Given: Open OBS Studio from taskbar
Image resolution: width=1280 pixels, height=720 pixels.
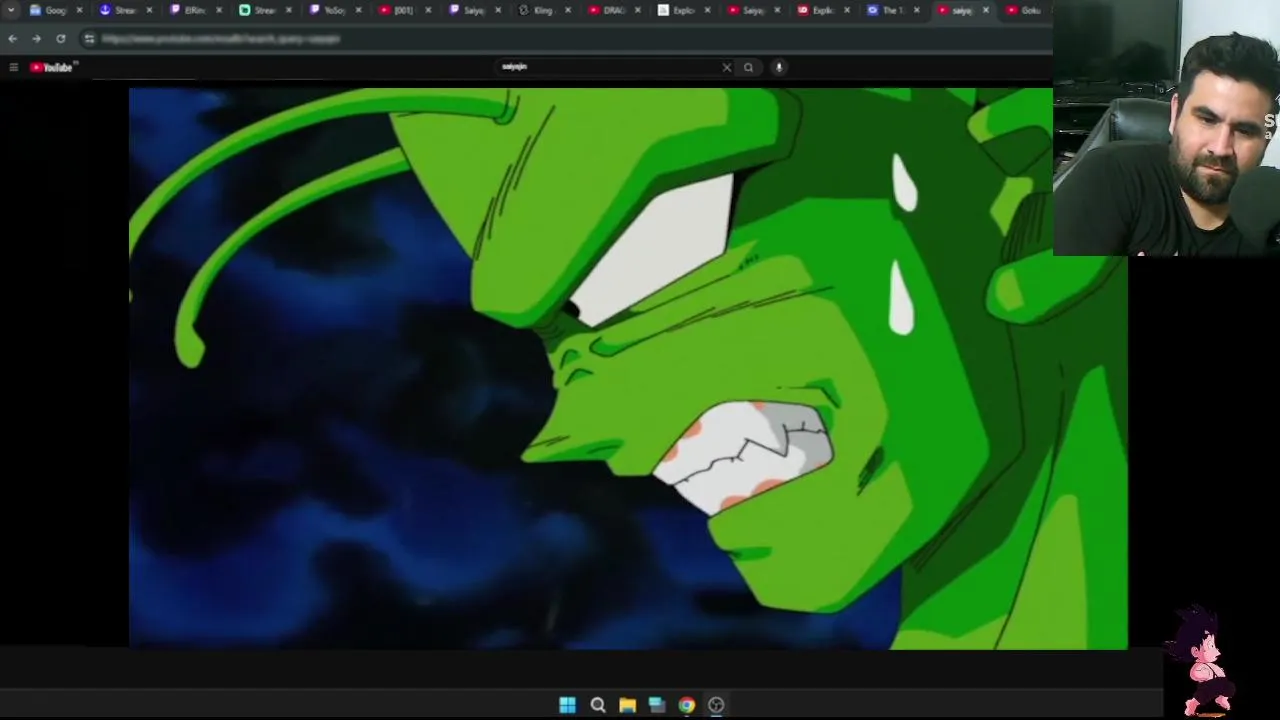Looking at the screenshot, I should (716, 705).
